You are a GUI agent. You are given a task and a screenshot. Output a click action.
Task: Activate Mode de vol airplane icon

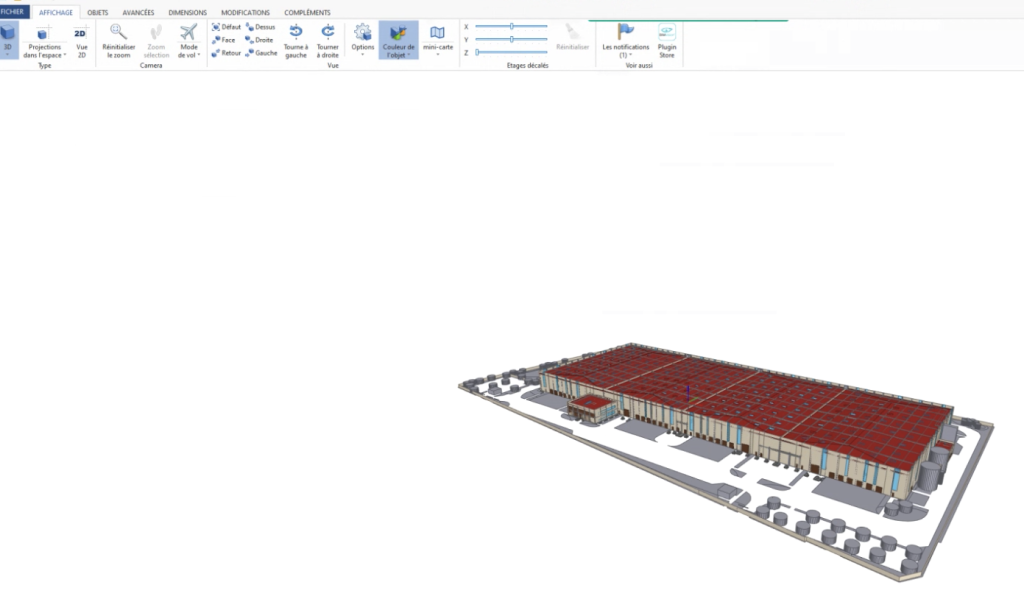click(x=188, y=33)
